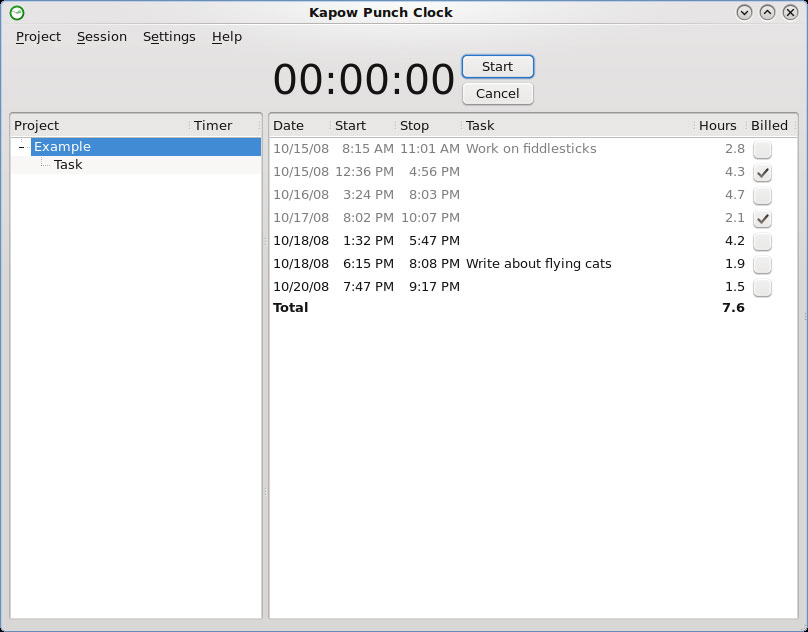Toggle billed for the 1:32 PM session

pos(762,241)
